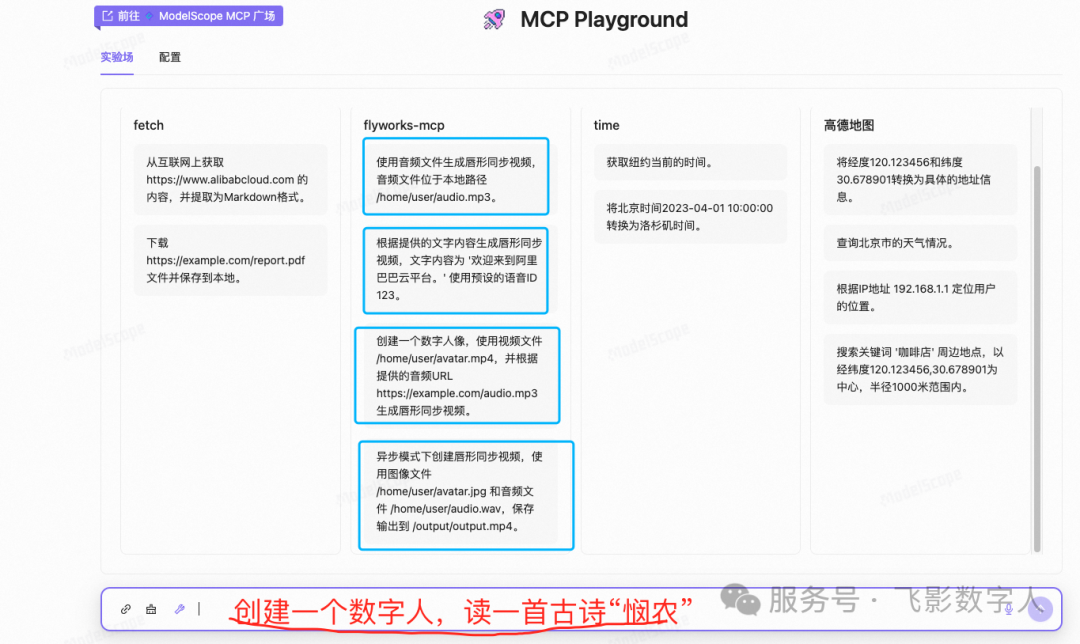Click the MCP Playground title text
Viewport: 1080px width, 644px height.
(x=604, y=19)
